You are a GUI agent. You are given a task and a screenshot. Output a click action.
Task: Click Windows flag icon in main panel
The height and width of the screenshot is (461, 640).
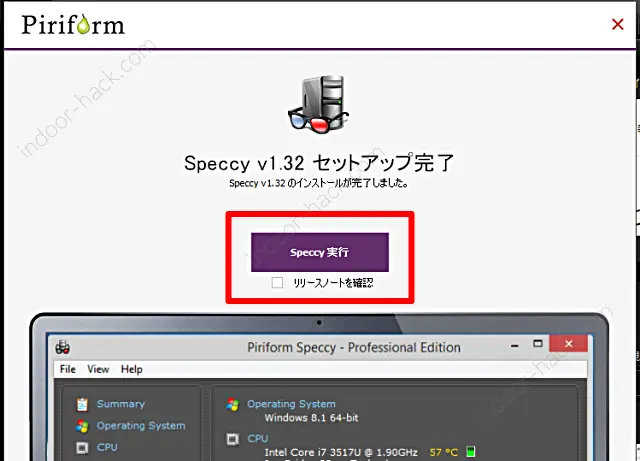[233, 404]
